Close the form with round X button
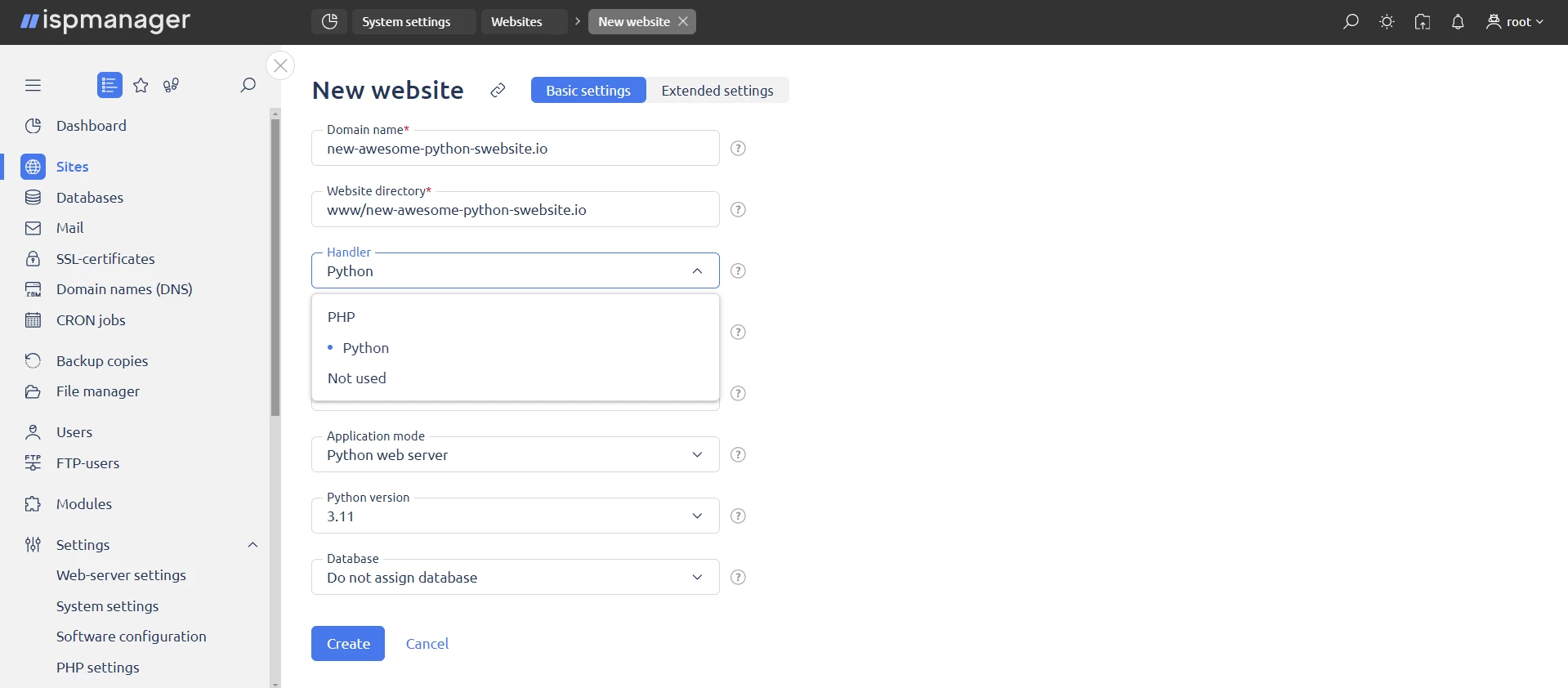 coord(280,65)
